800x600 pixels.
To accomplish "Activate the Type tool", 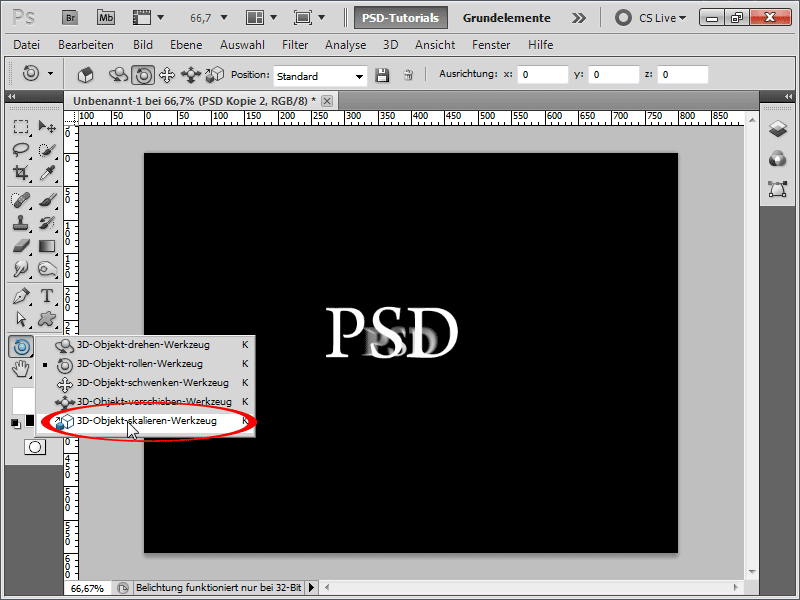I will (47, 296).
